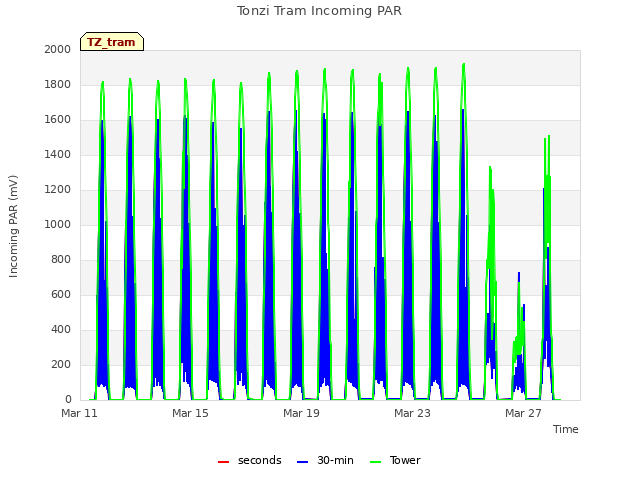The height and width of the screenshot is (480, 640).
Task: Click the Incoming PAR (mV) axis label
Action: tap(13, 226)
